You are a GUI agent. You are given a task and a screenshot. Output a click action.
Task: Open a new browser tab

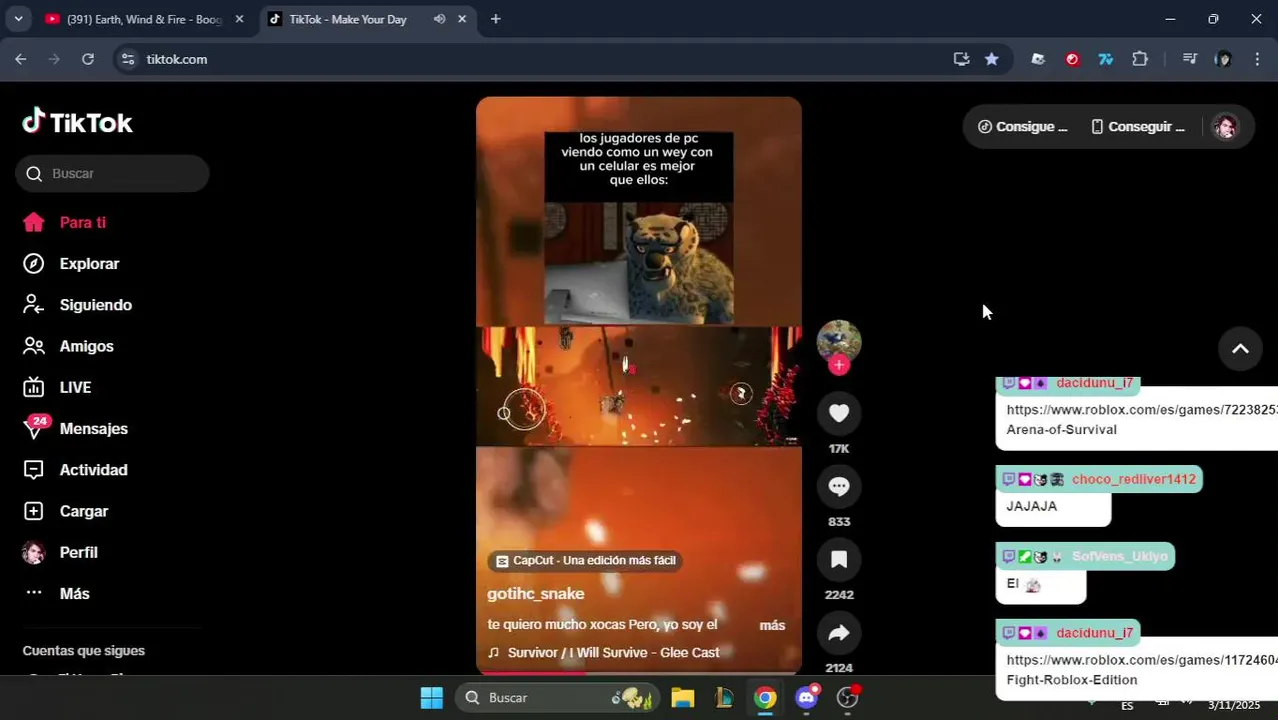(x=495, y=19)
